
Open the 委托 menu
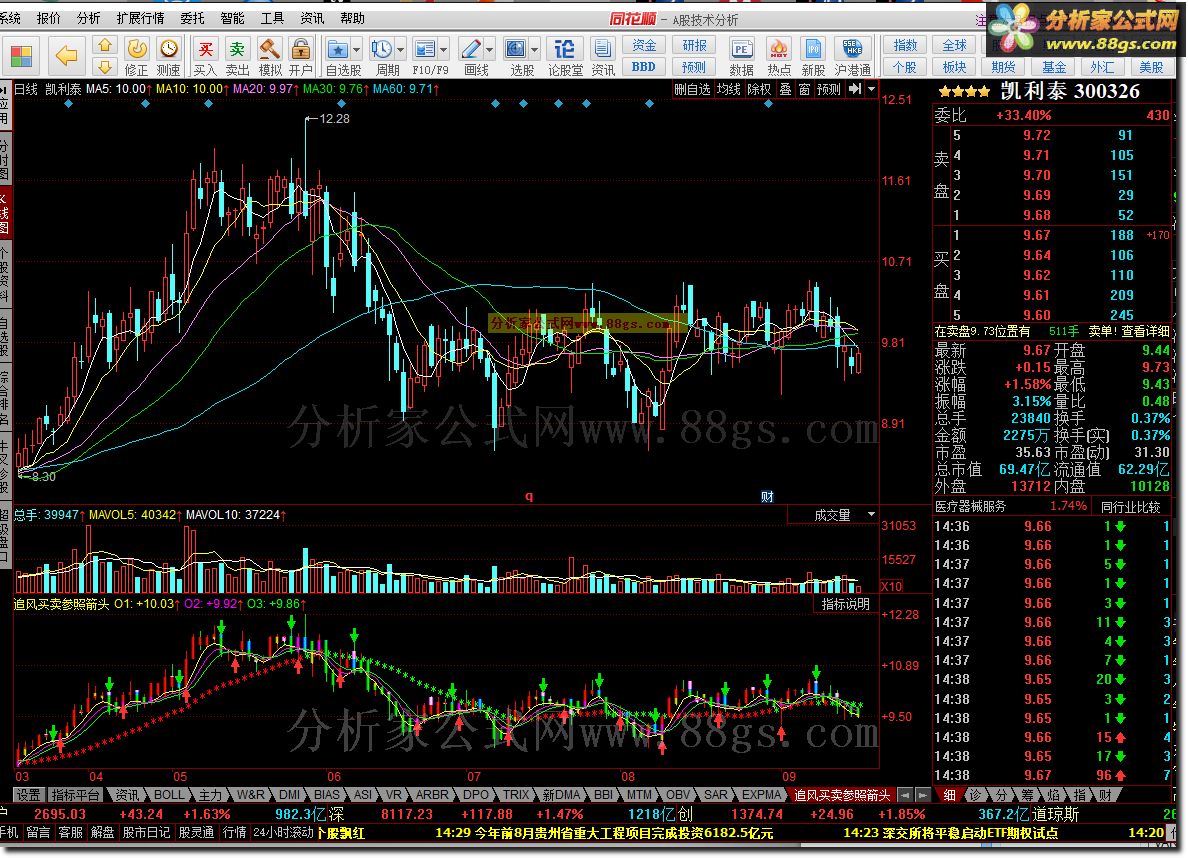(x=192, y=17)
